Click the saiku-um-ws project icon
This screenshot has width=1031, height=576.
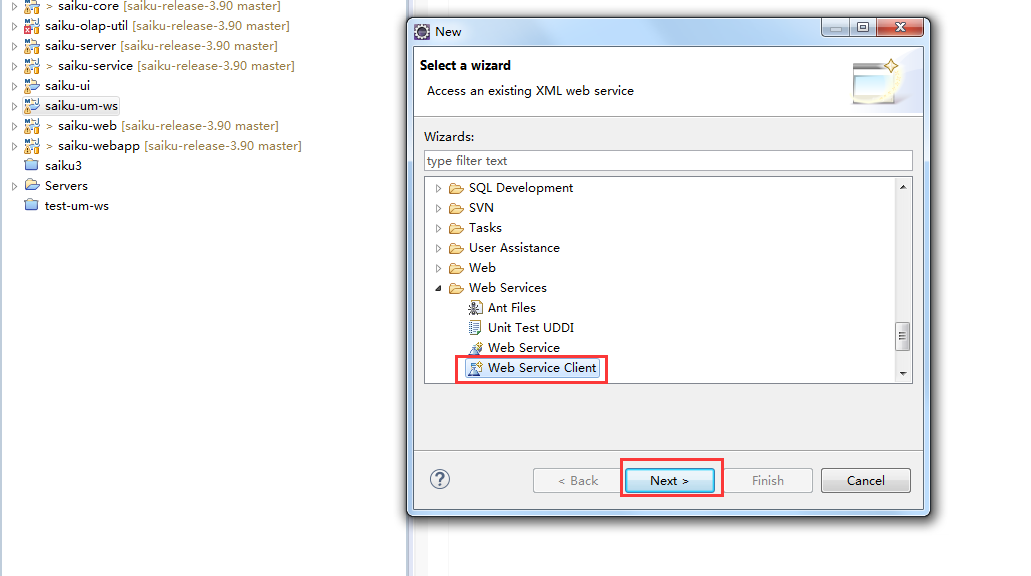coord(31,106)
